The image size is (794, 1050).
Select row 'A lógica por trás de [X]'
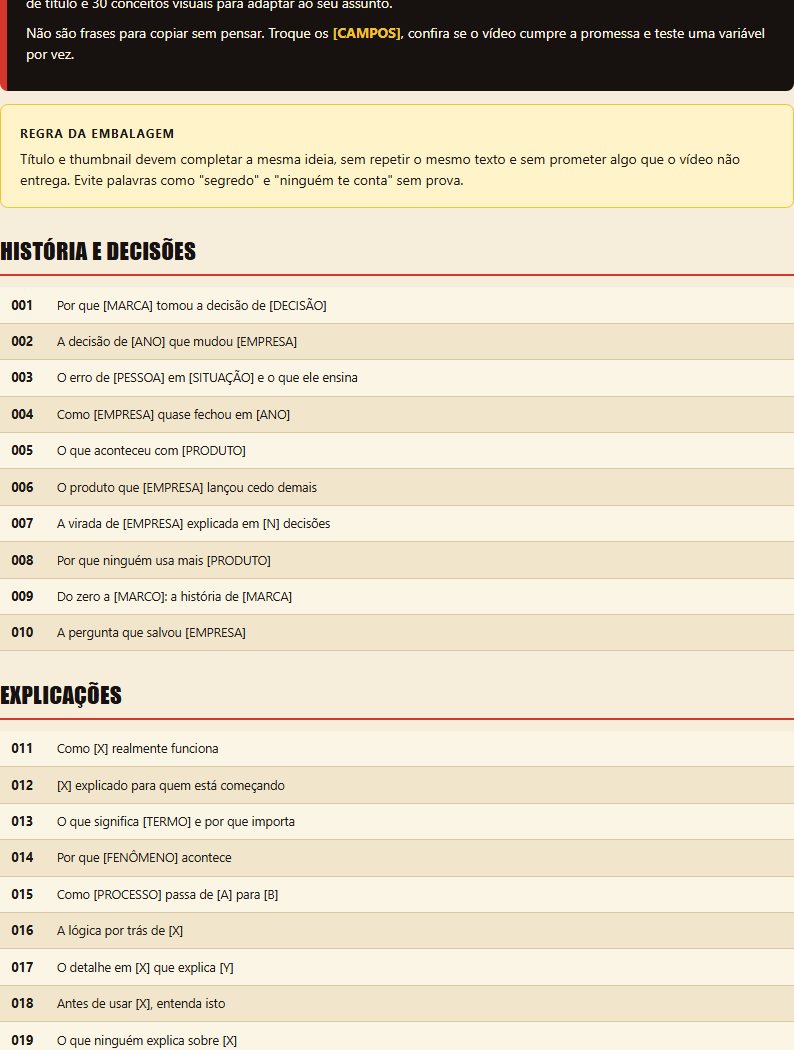397,931
